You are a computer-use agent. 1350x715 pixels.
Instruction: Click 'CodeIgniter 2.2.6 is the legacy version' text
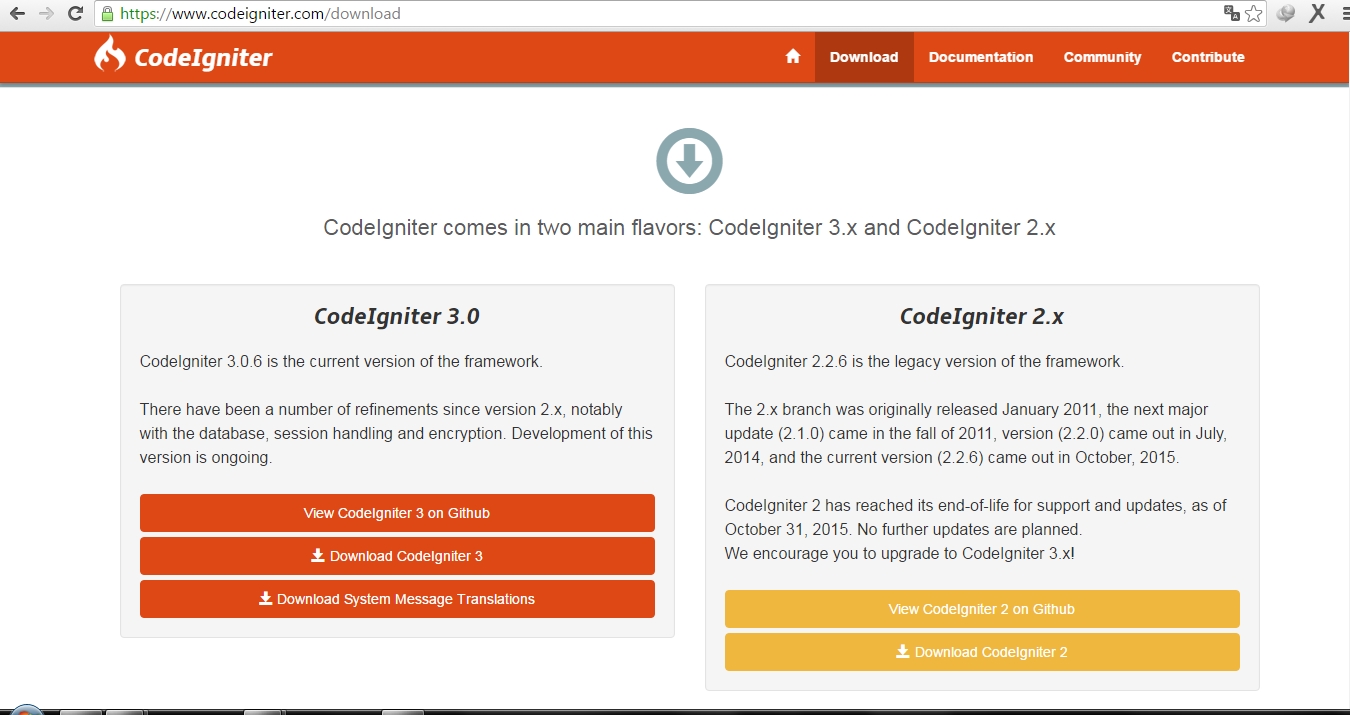[924, 362]
